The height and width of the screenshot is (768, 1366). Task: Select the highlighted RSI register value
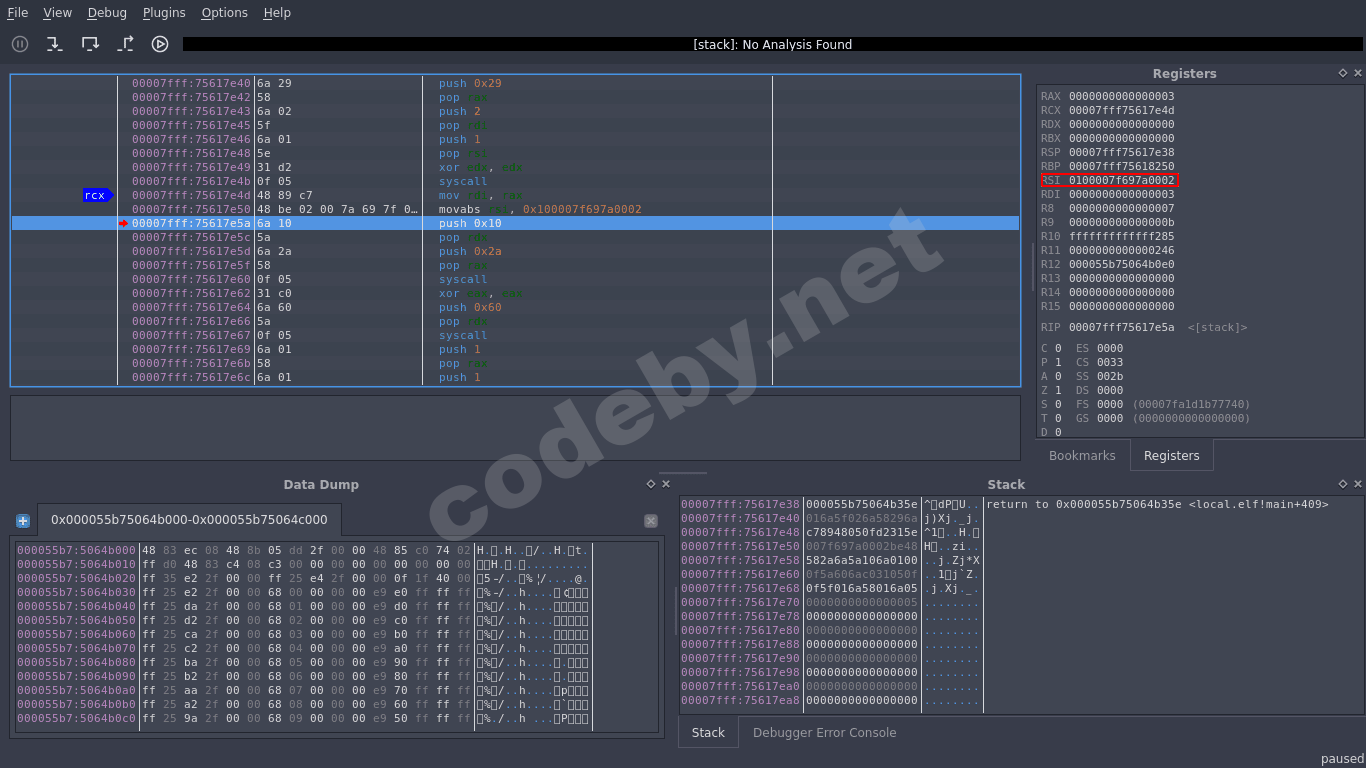click(x=1121, y=181)
